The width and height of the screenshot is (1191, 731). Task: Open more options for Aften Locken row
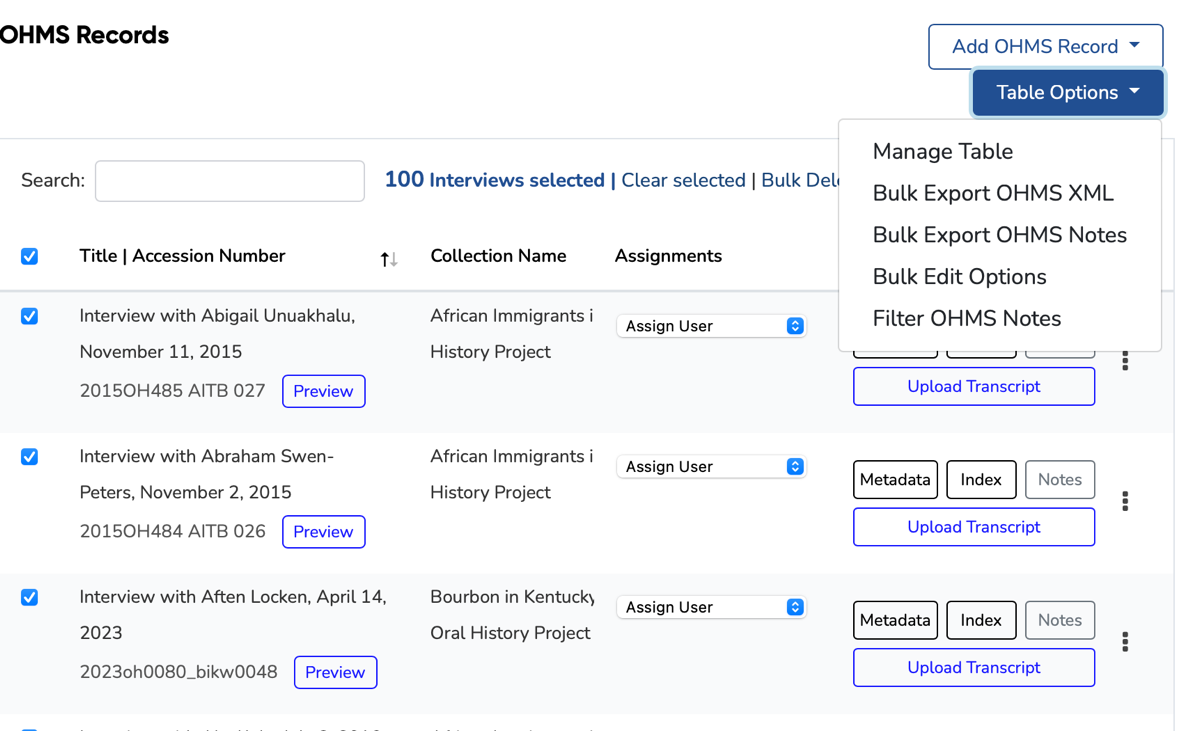[1125, 642]
